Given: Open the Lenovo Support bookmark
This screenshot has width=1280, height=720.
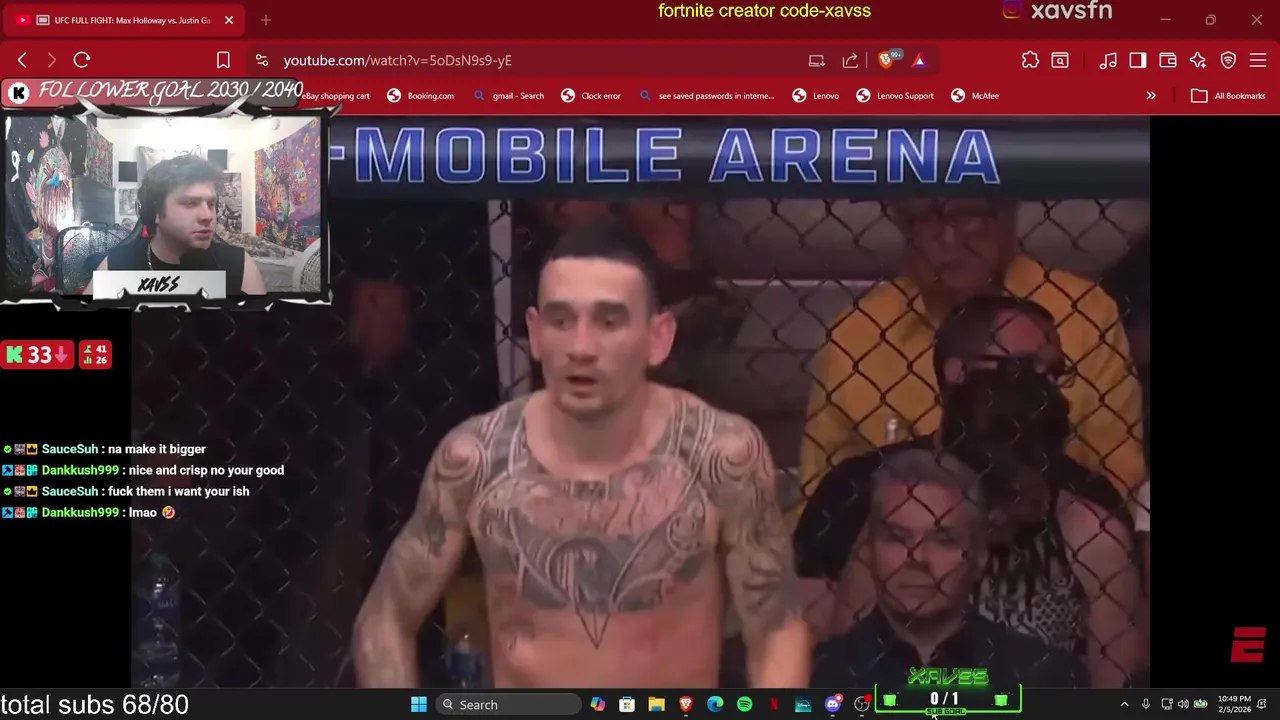Looking at the screenshot, I should pos(894,96).
